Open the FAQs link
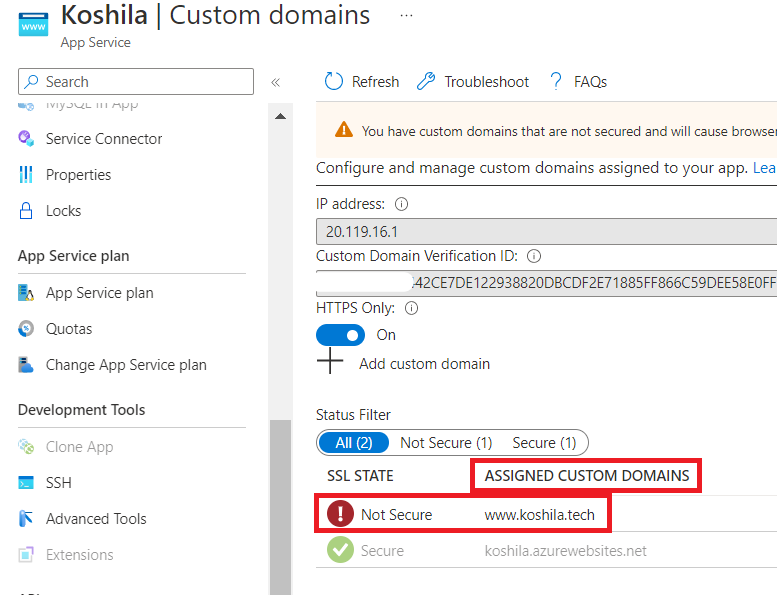 [590, 82]
